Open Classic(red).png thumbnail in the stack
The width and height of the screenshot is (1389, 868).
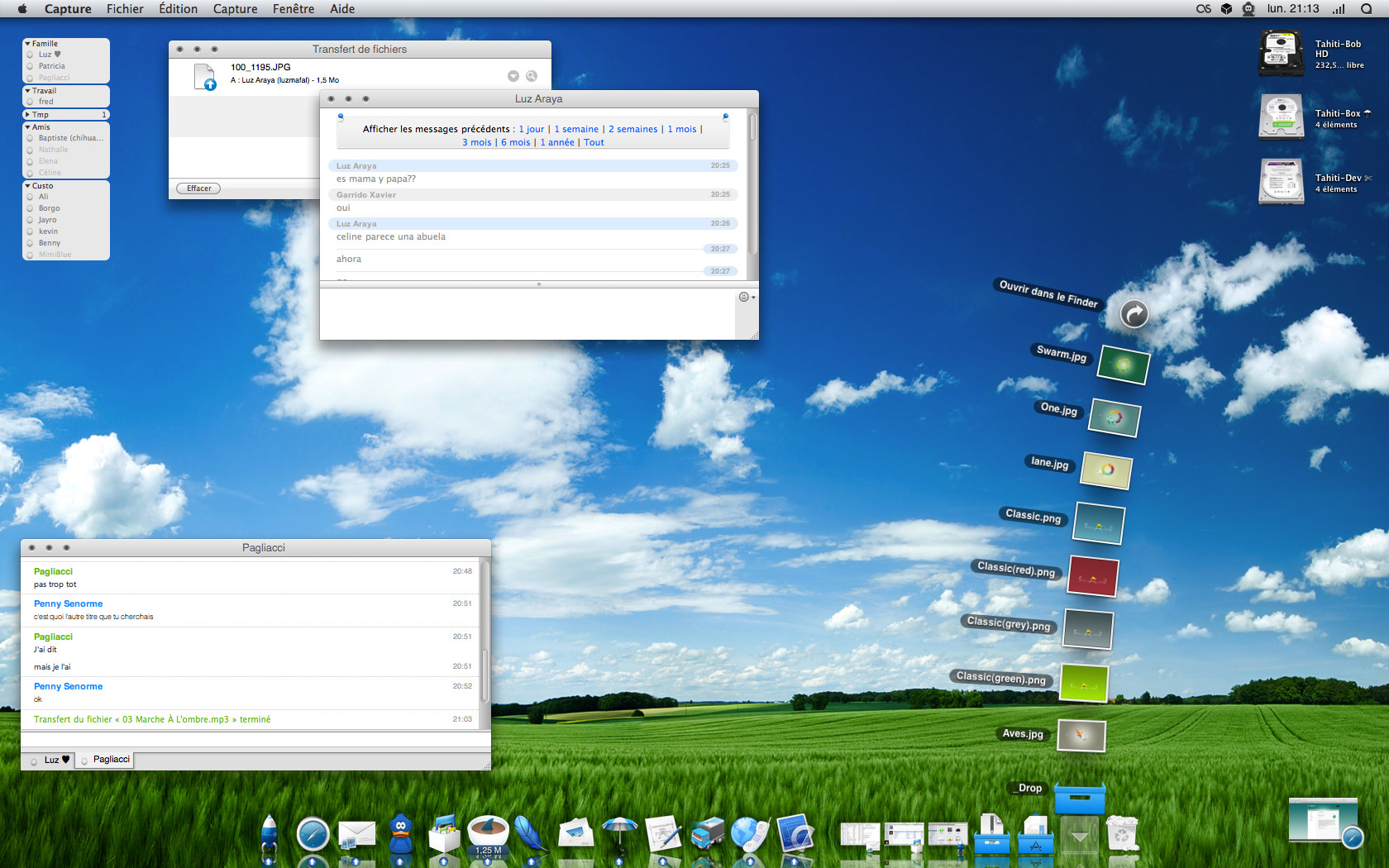click(x=1092, y=576)
